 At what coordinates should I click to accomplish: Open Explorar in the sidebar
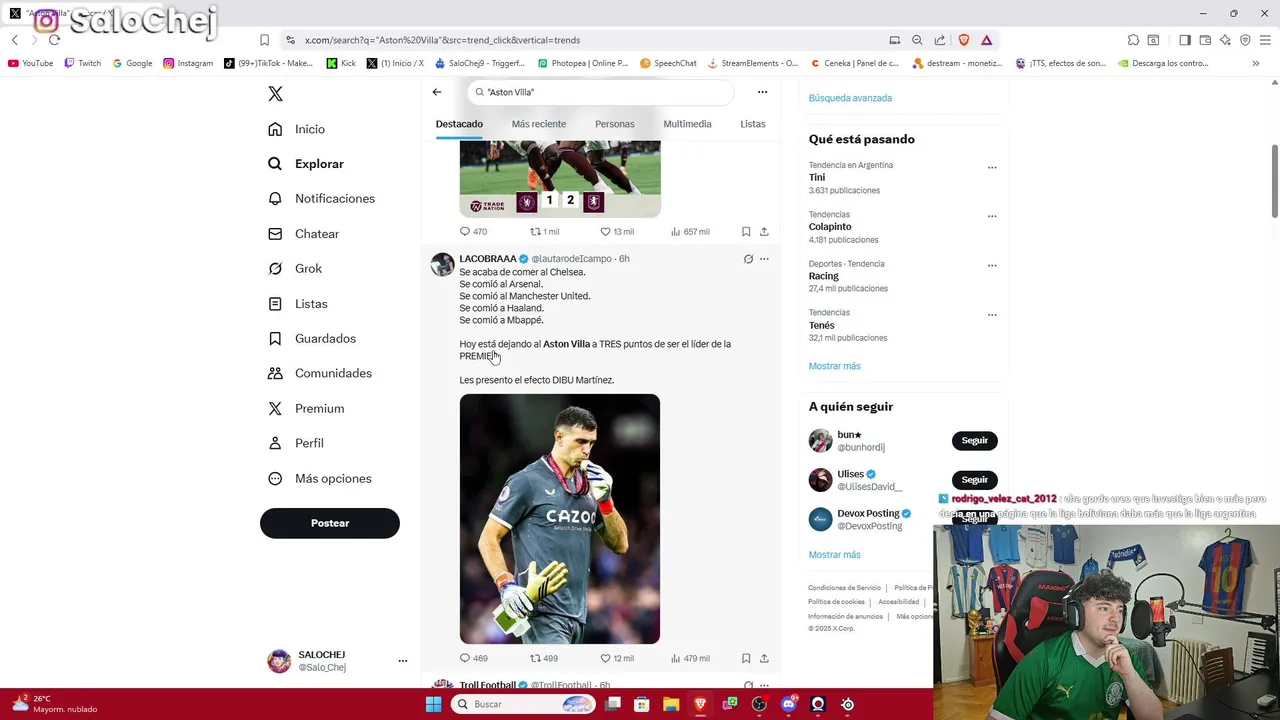coord(306,164)
